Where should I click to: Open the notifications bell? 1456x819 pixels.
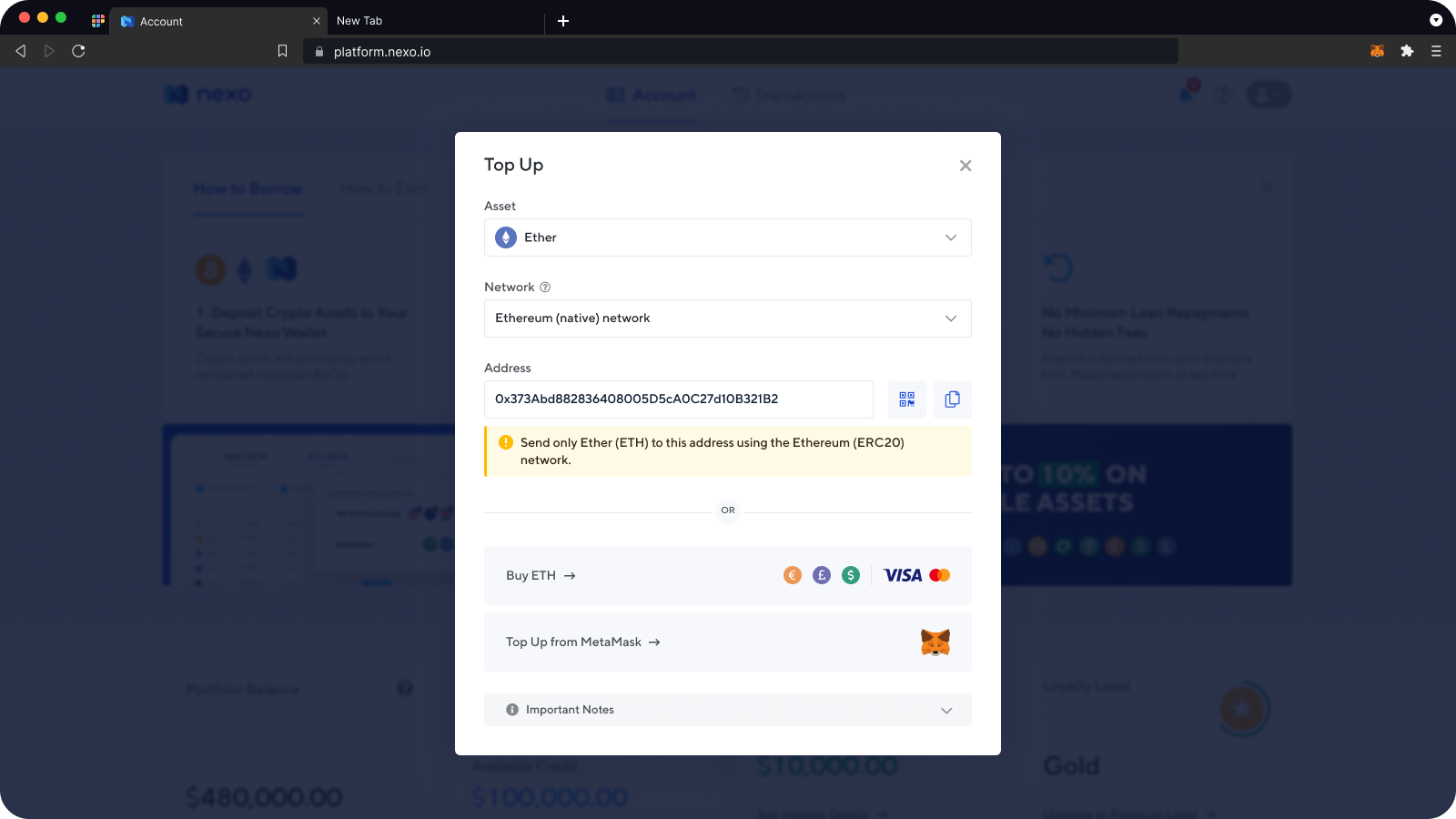pyautogui.click(x=1187, y=94)
